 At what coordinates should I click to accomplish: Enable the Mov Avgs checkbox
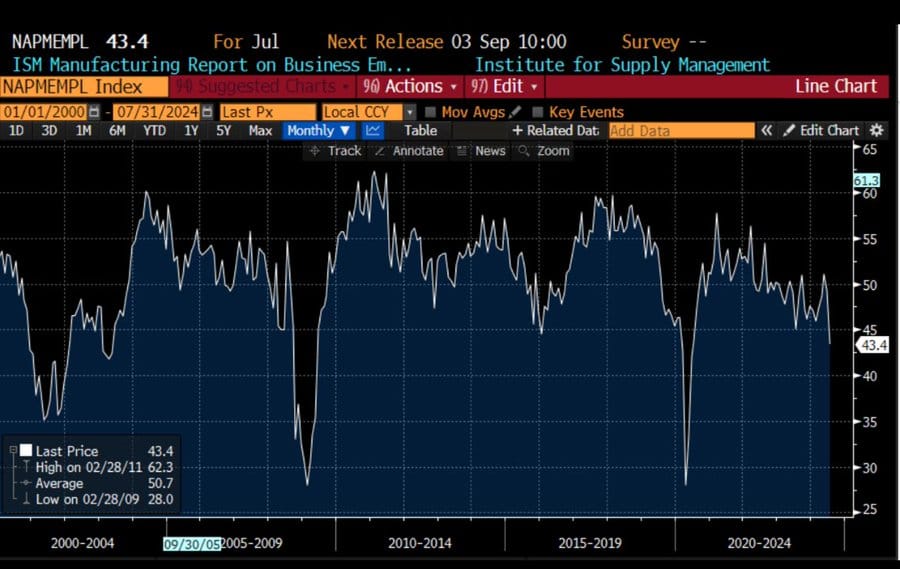coord(431,112)
